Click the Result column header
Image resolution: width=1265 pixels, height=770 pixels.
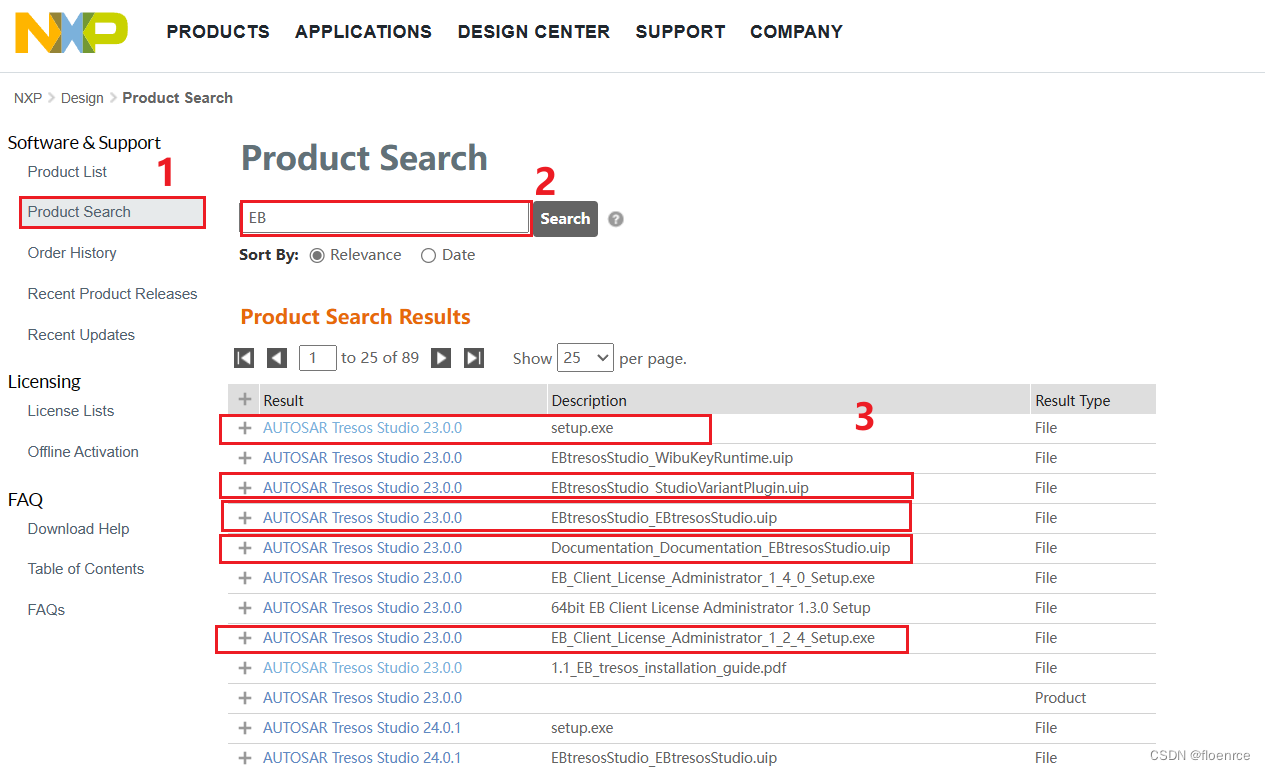[x=283, y=400]
